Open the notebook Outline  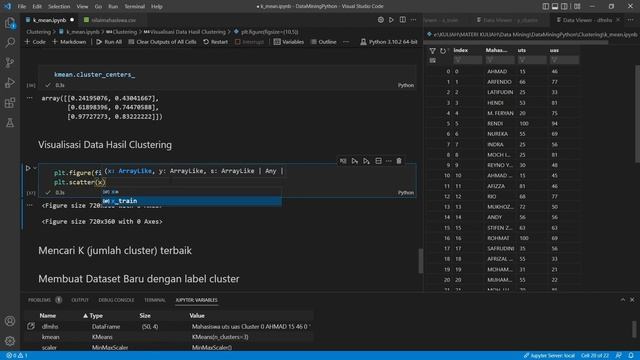(x=324, y=42)
